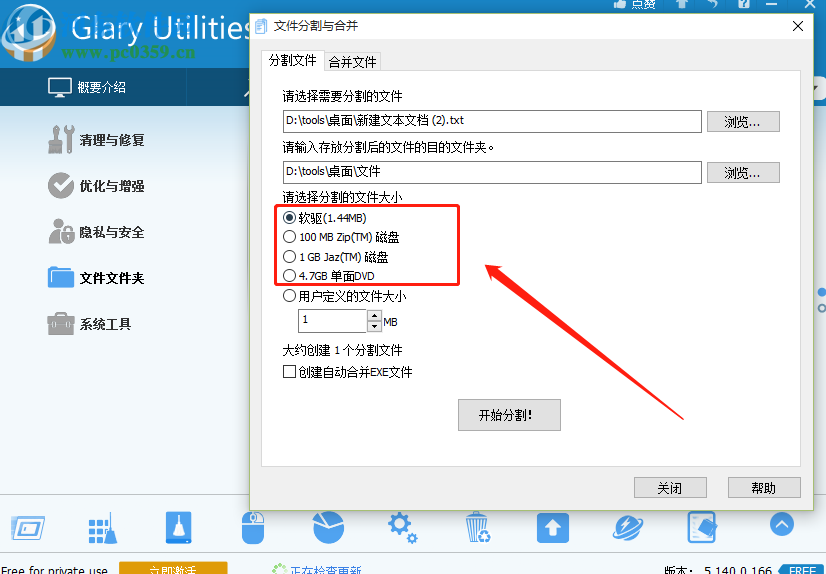Viewport: 826px width, 574px height.
Task: Click 浏览 button next to source file
Action: [x=743, y=122]
